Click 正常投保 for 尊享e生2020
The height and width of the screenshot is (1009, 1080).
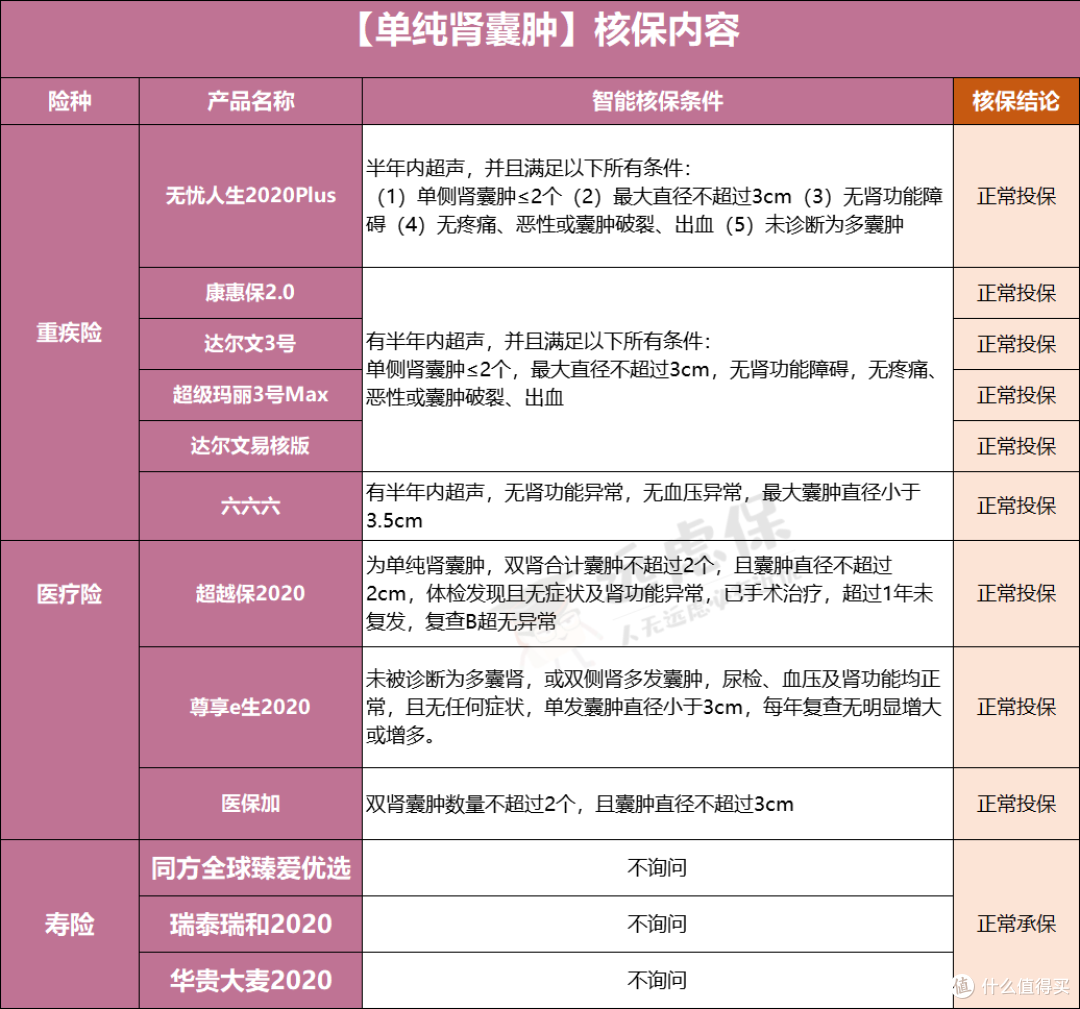pyautogui.click(x=1016, y=707)
